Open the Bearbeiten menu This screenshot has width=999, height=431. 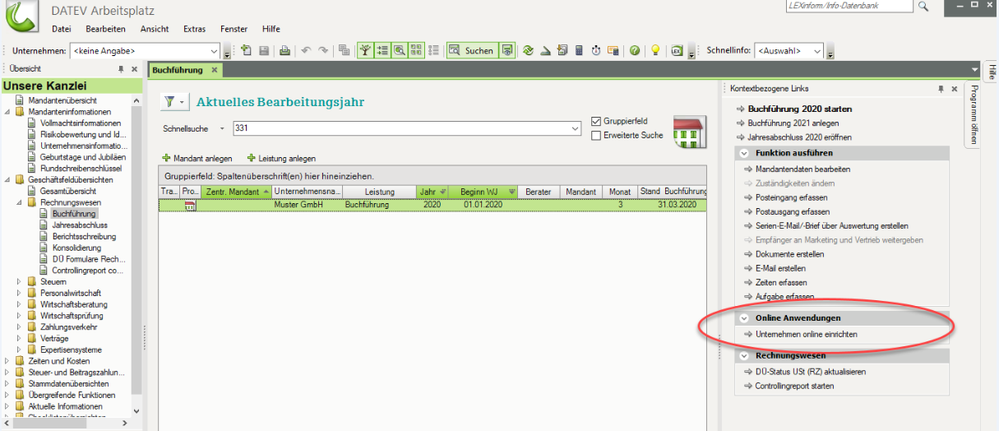[x=106, y=29]
